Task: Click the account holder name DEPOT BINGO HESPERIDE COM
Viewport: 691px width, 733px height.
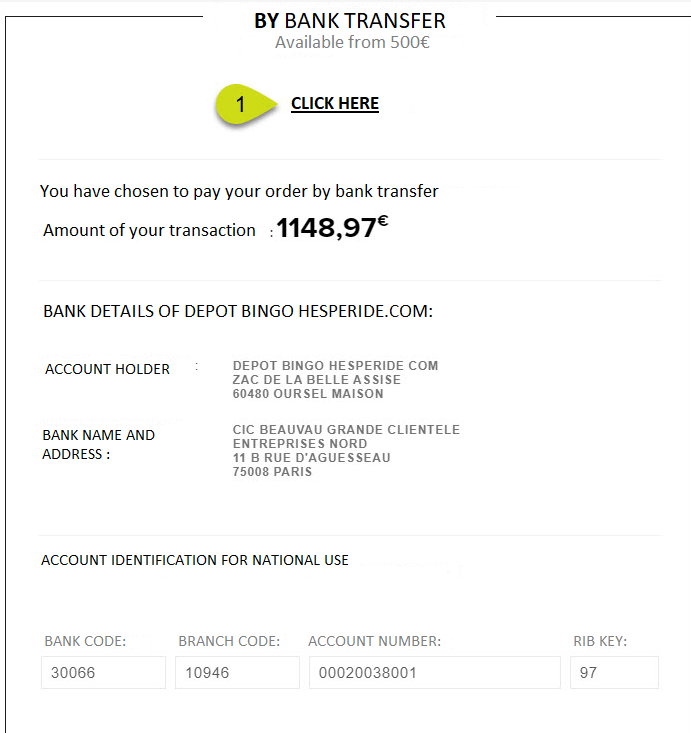Action: tap(335, 366)
